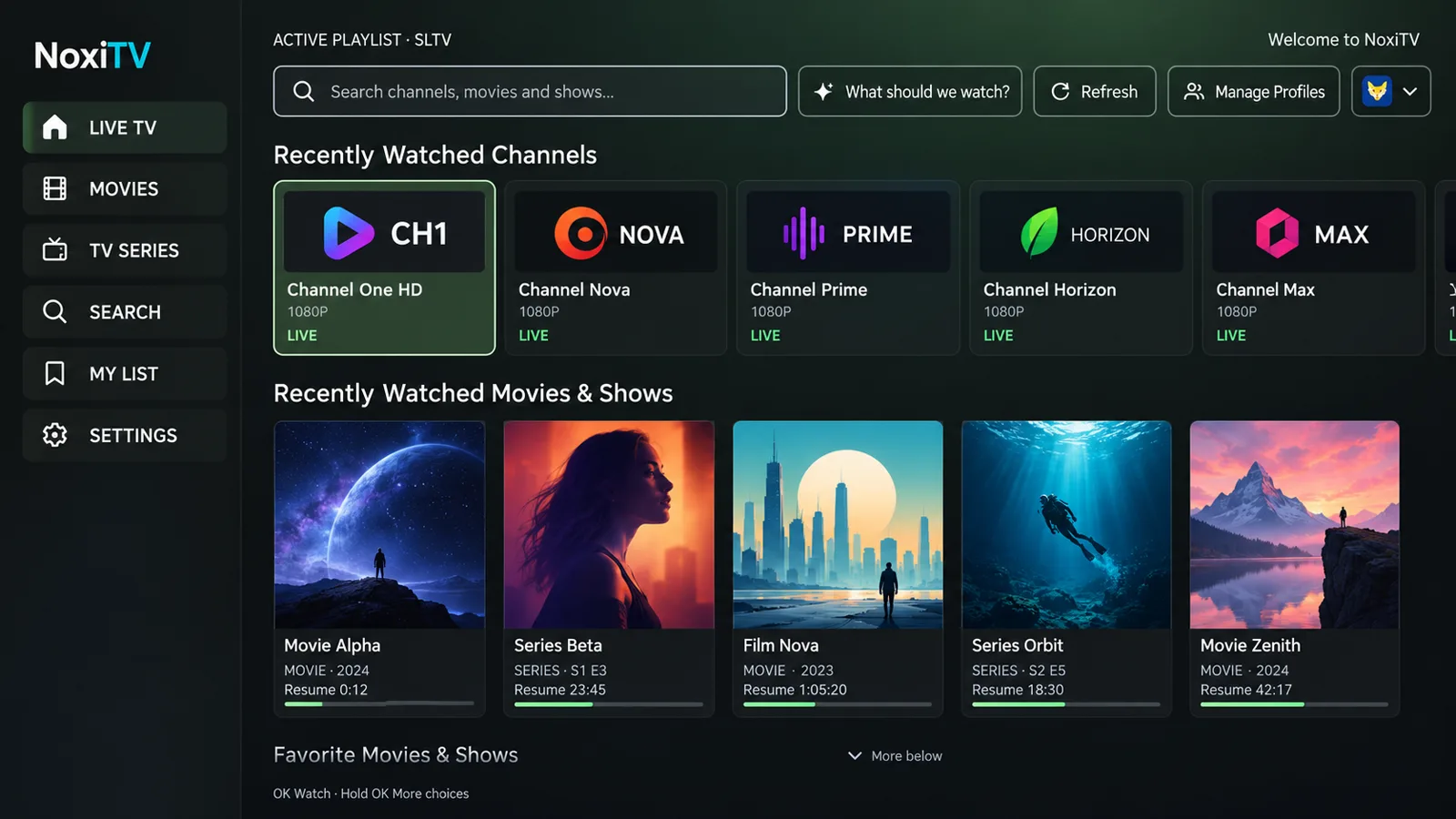Open the profile dropdown chevron
Viewport: 1456px width, 819px height.
point(1410,91)
